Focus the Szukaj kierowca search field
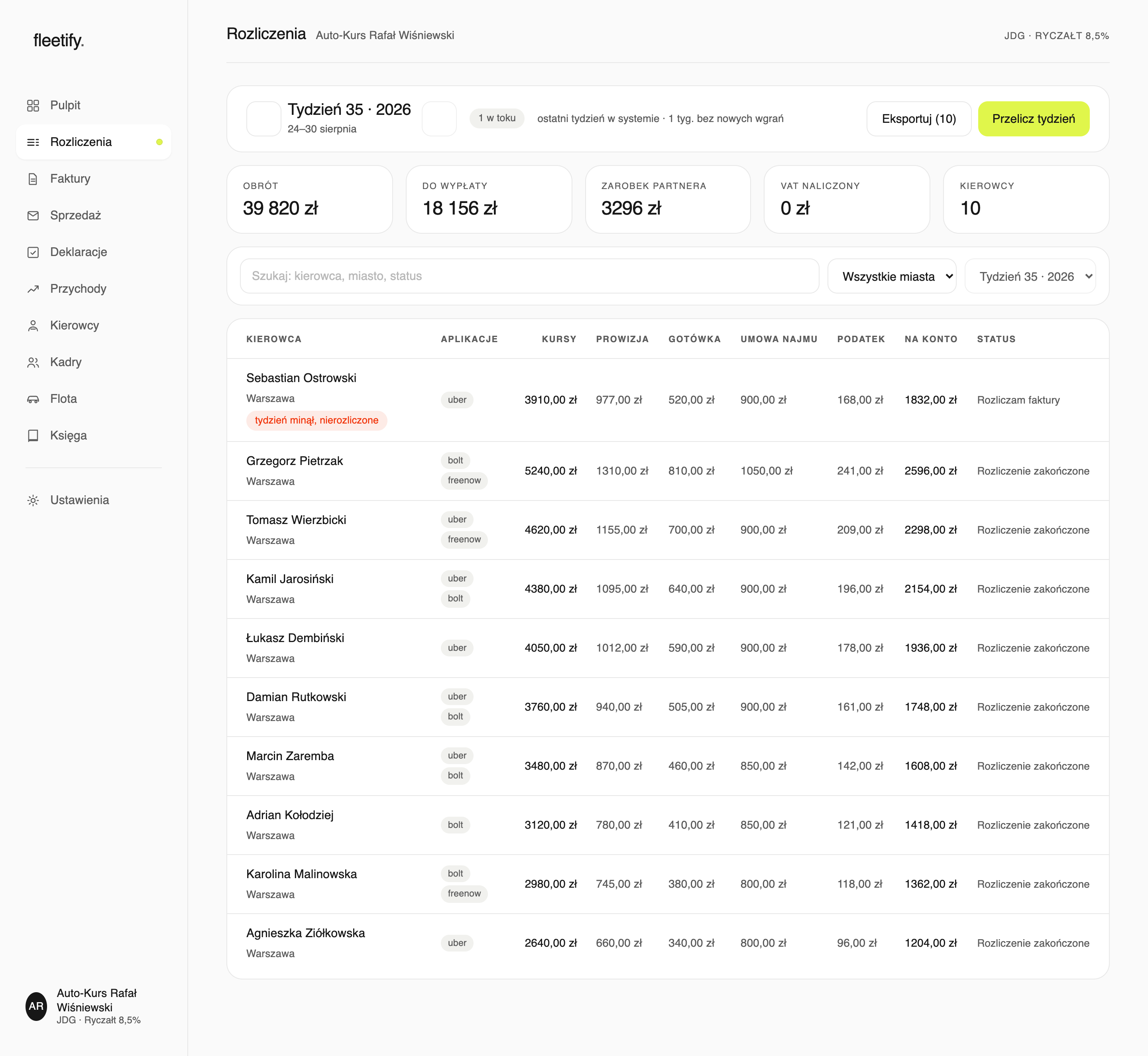 pos(529,277)
